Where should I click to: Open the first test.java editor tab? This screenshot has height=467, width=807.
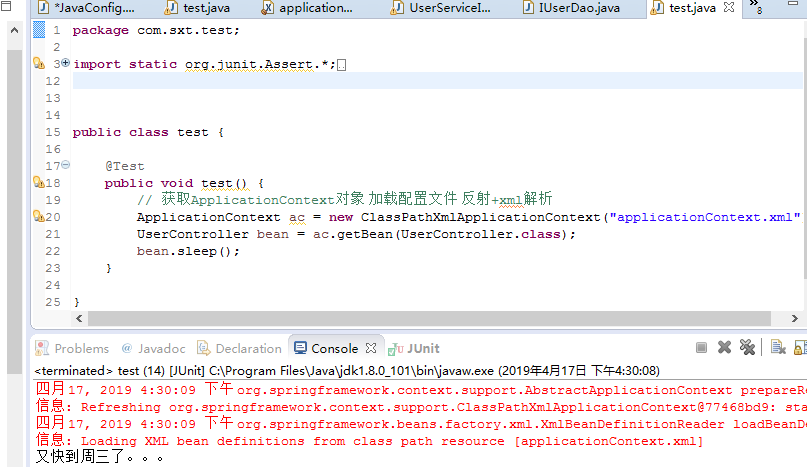[x=198, y=8]
